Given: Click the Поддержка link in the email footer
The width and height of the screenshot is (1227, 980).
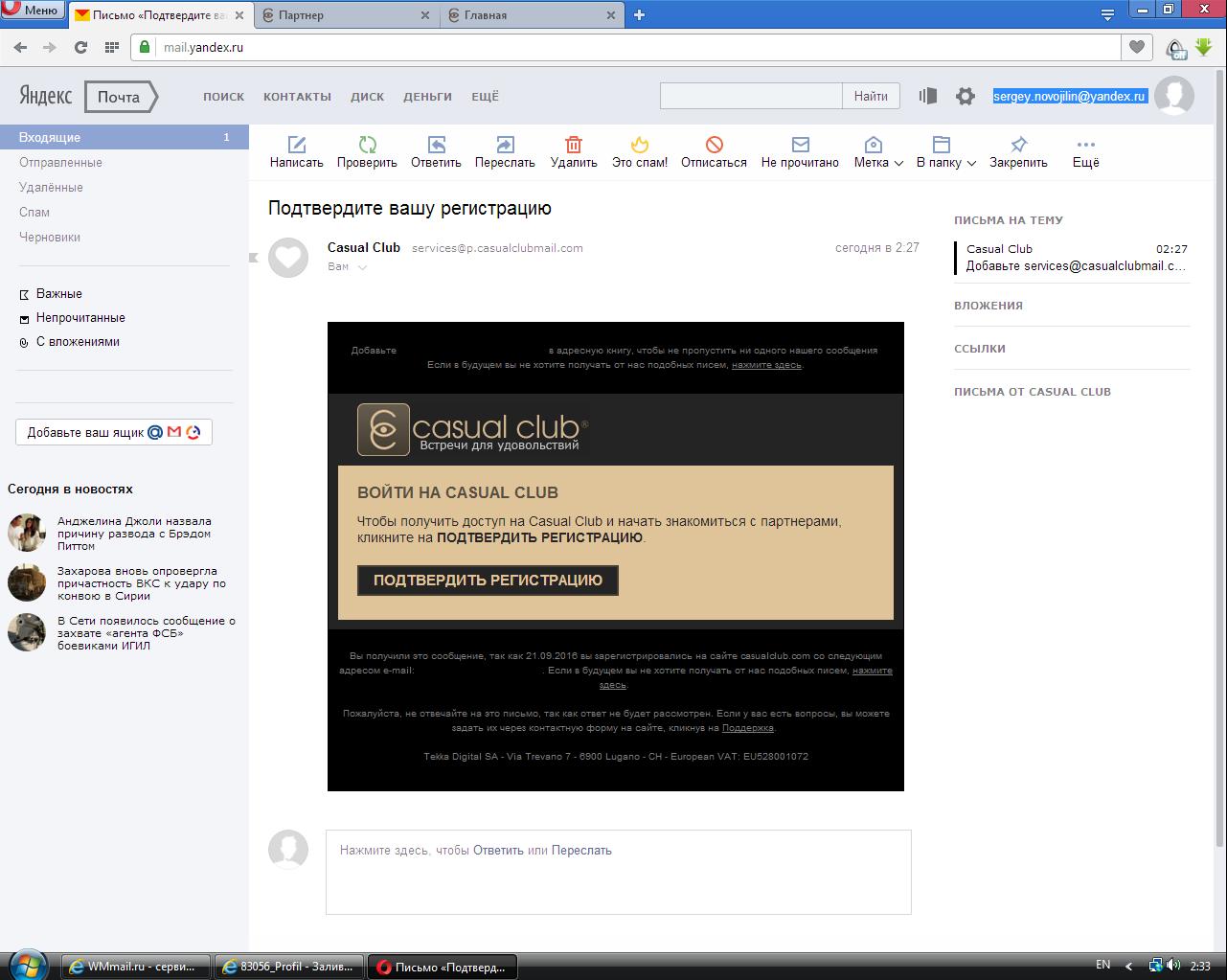Looking at the screenshot, I should (747, 728).
